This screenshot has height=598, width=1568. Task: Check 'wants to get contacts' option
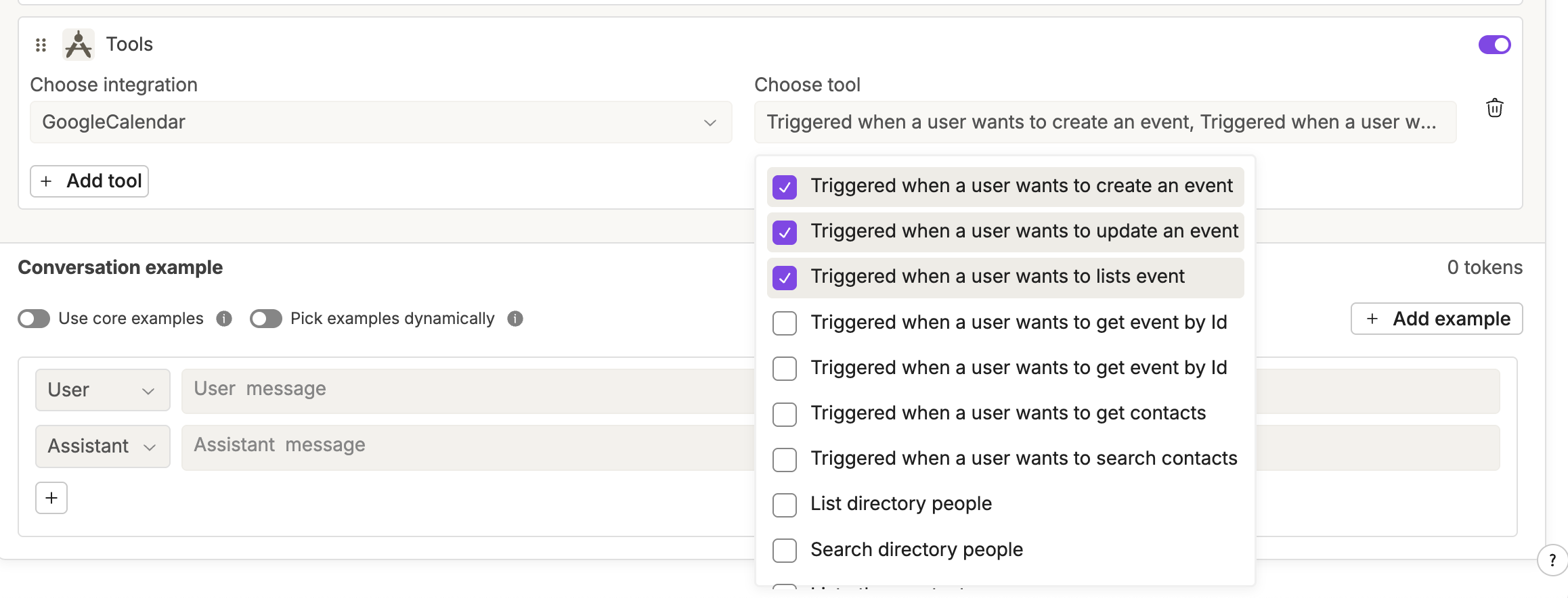(x=785, y=414)
